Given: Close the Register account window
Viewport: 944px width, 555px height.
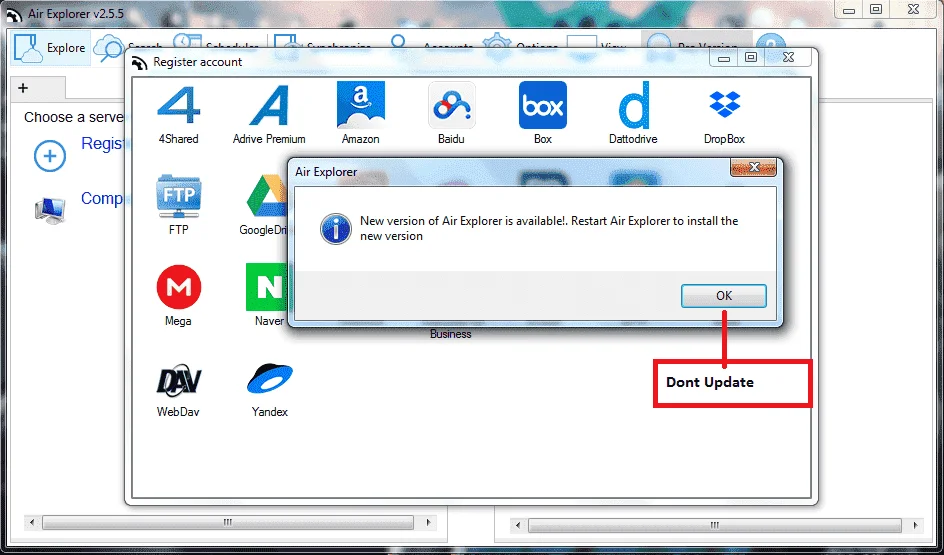Looking at the screenshot, I should click(x=789, y=57).
